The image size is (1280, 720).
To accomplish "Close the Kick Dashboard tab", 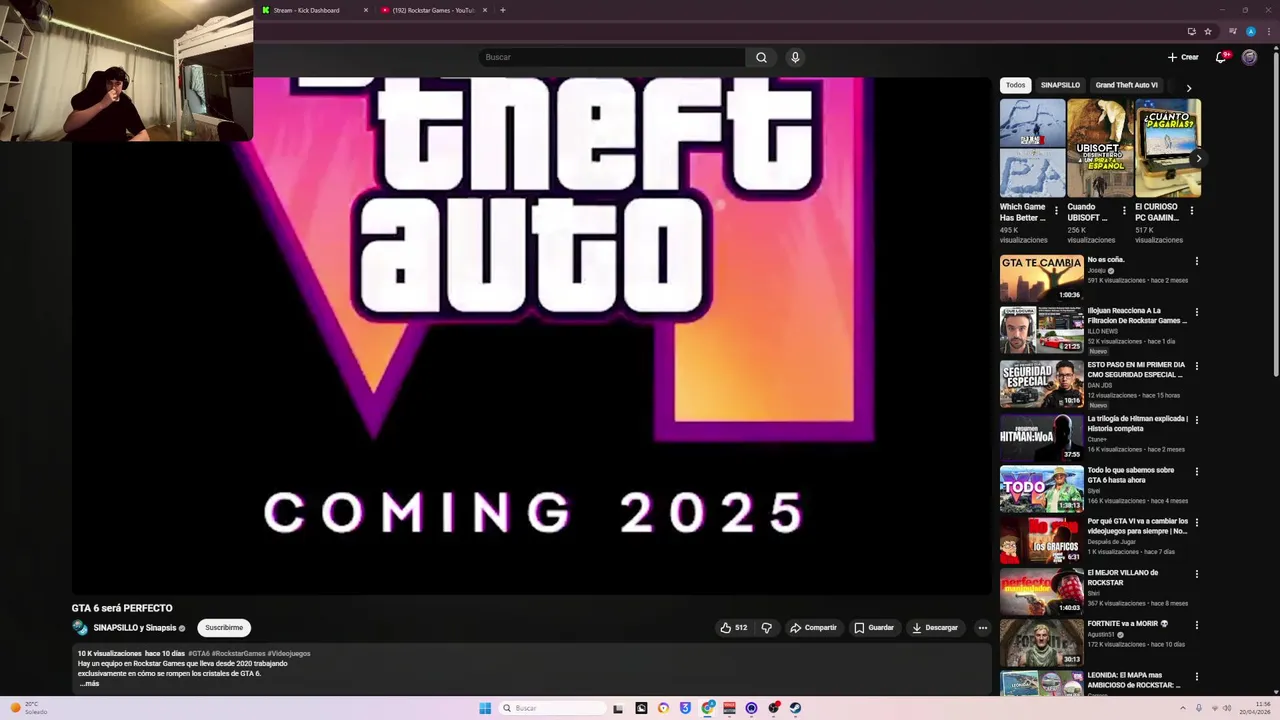I will pyautogui.click(x=366, y=10).
